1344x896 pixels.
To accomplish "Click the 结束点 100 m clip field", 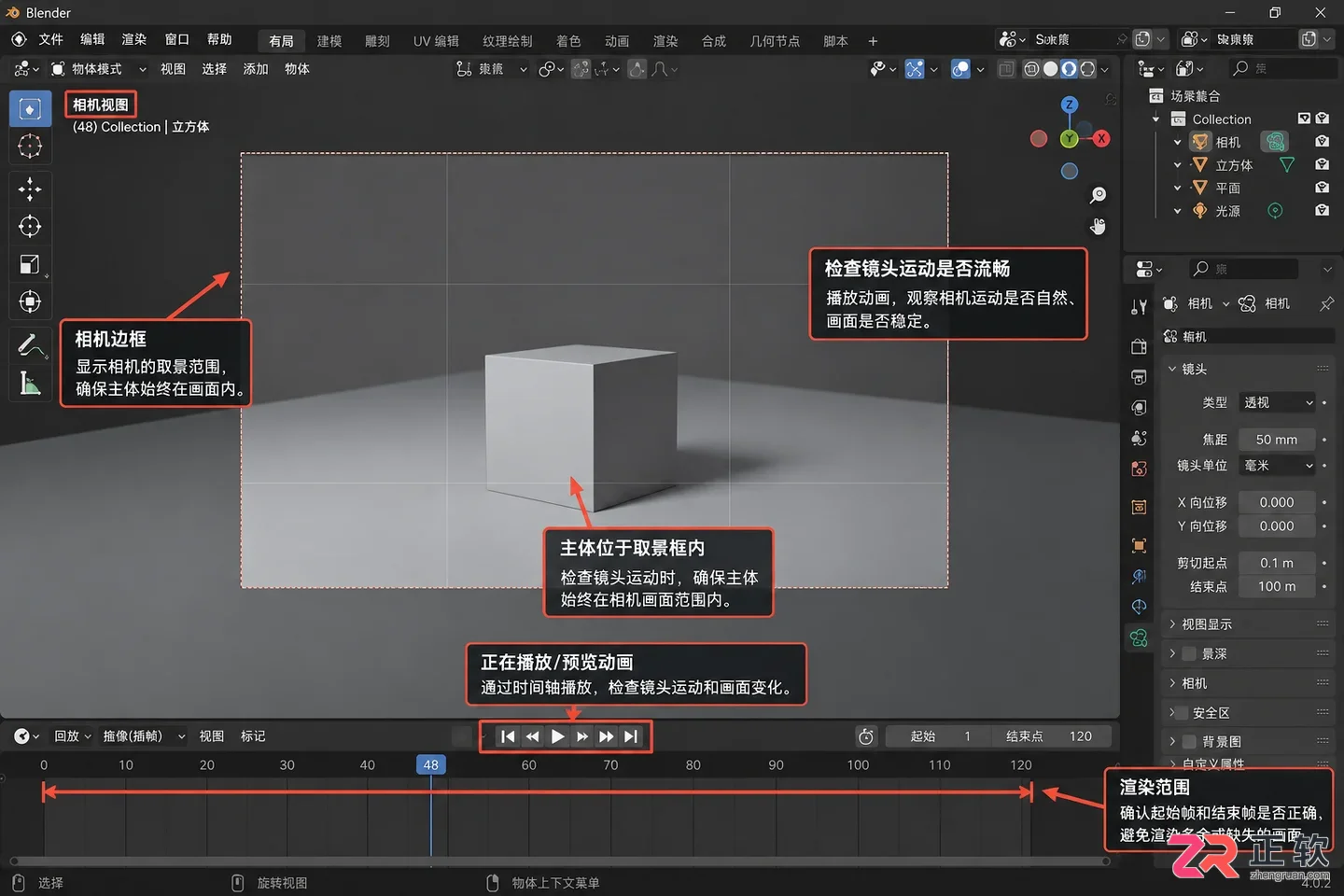I will tap(1277, 586).
